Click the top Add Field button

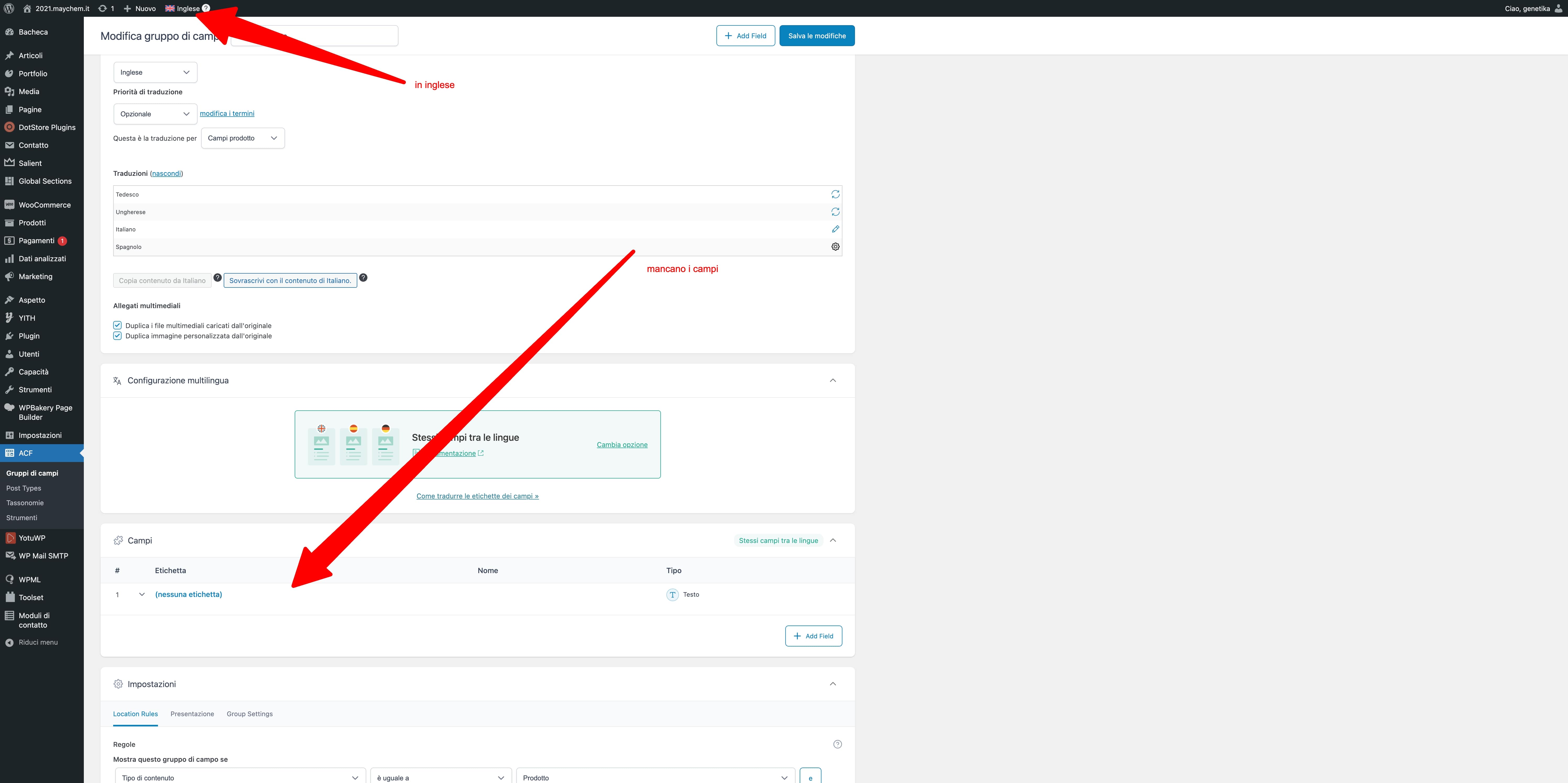(746, 35)
